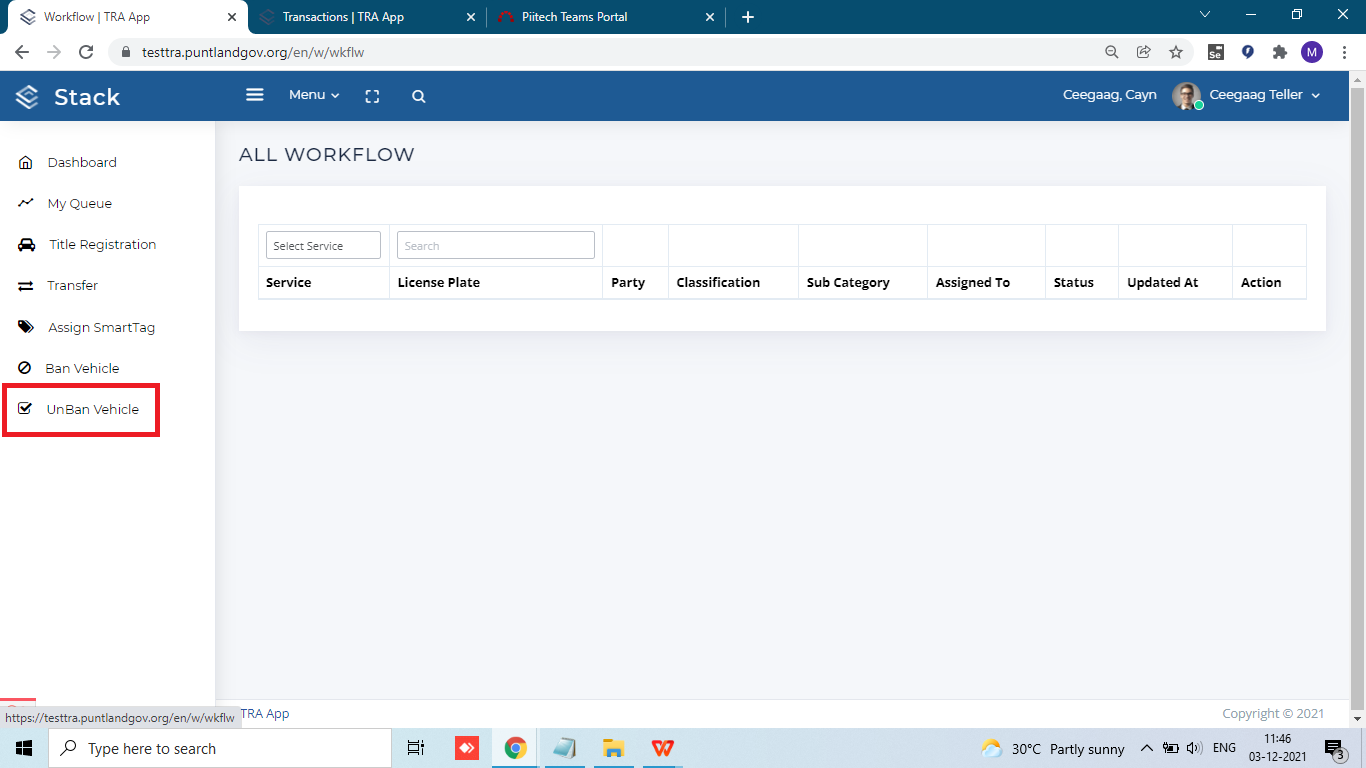Open the Selenium IDE extension icon

tap(1216, 52)
